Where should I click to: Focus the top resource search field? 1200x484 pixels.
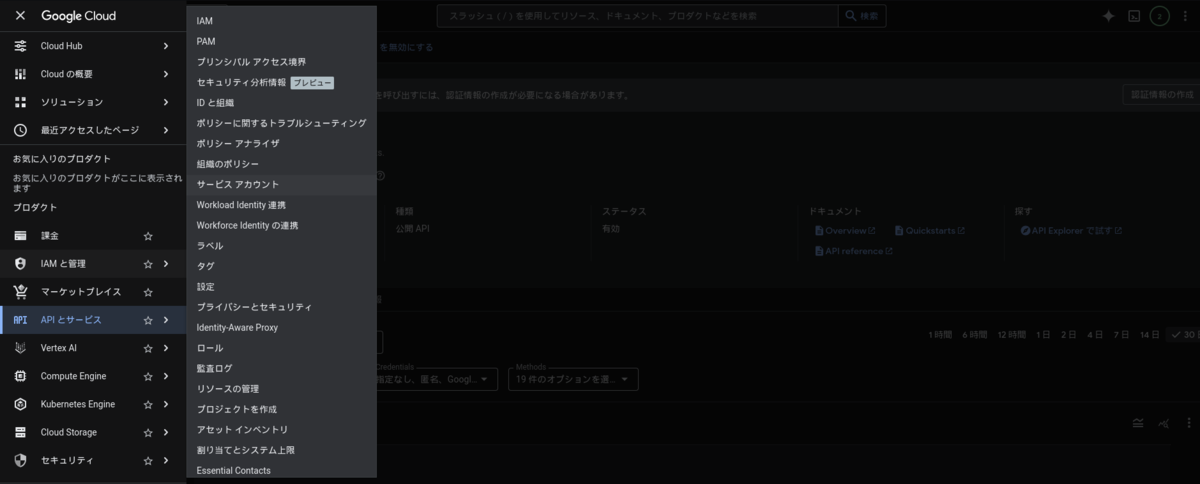[637, 16]
